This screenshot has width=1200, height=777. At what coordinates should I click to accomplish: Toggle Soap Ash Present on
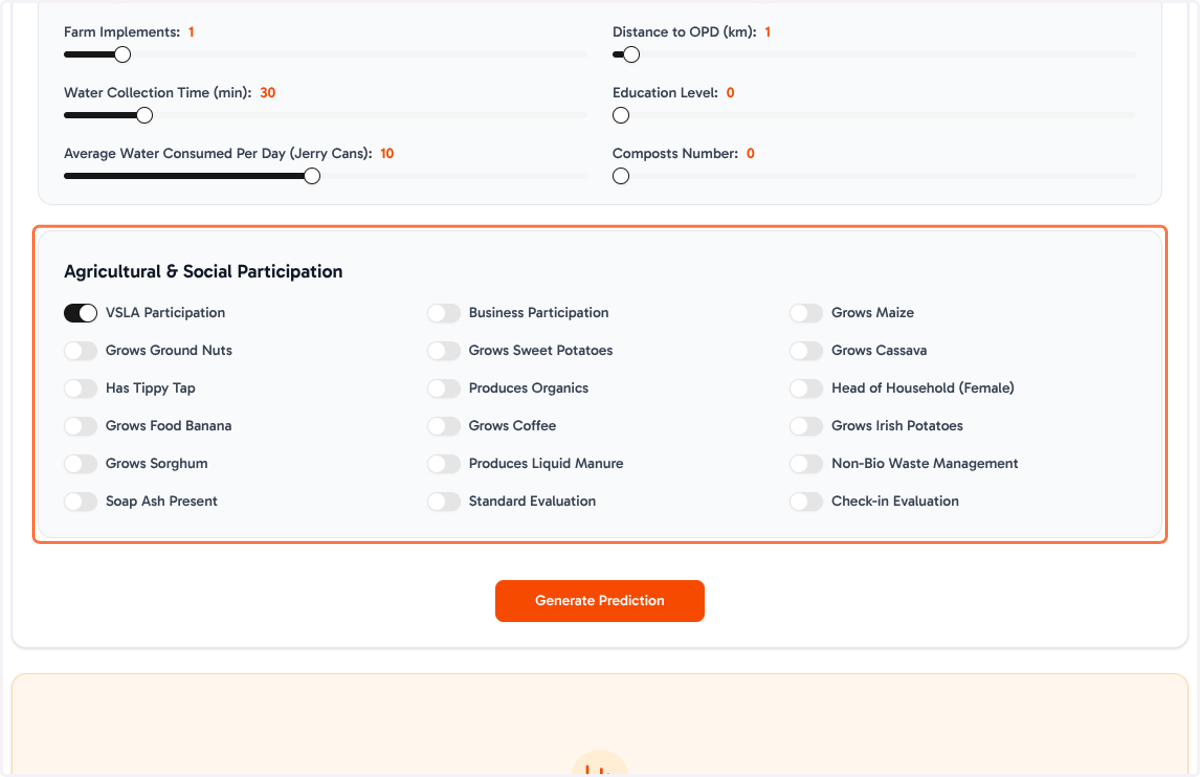pyautogui.click(x=80, y=501)
